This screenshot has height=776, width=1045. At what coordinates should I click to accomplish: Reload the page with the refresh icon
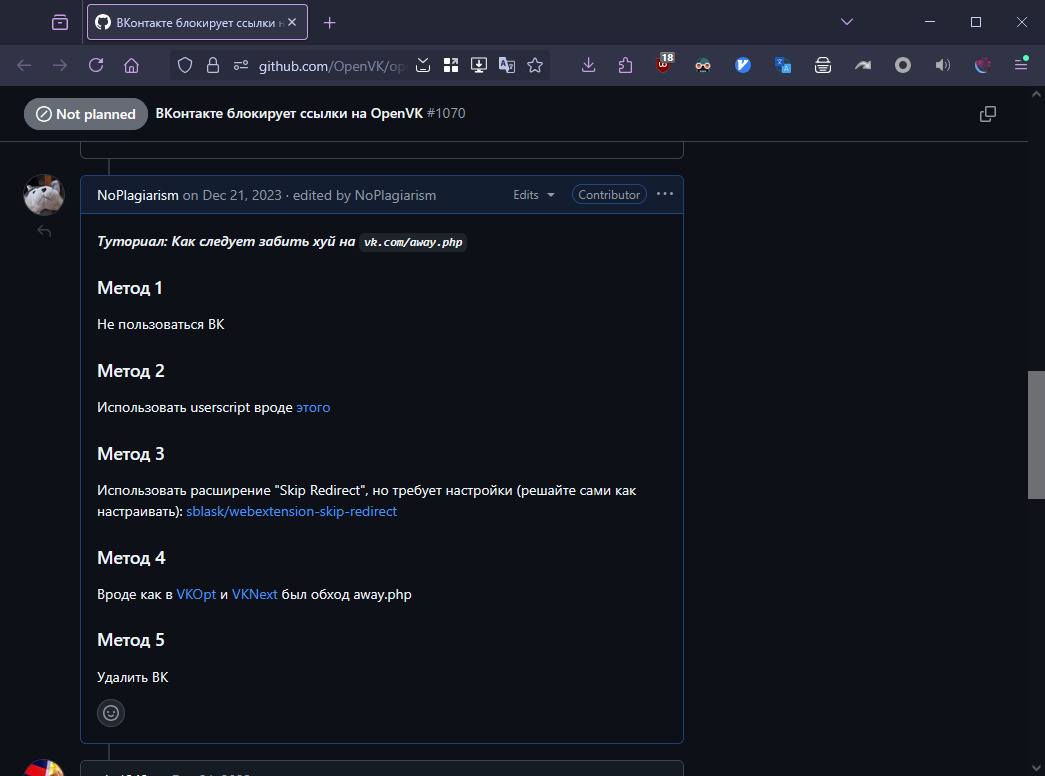click(x=96, y=65)
